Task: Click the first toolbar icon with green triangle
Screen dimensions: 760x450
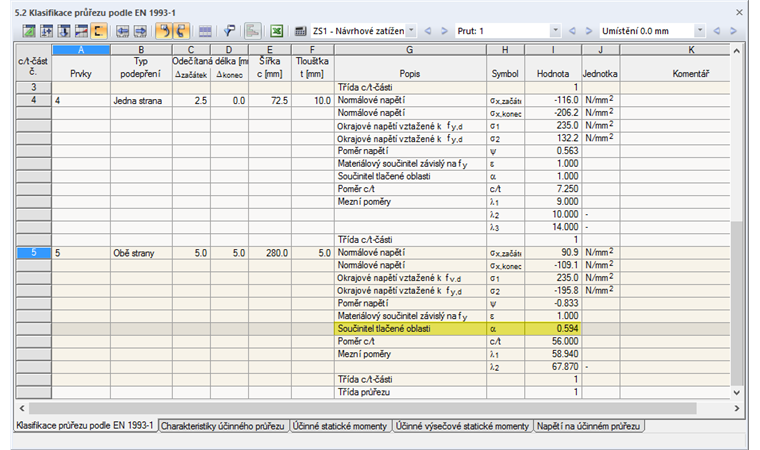Action: point(29,32)
